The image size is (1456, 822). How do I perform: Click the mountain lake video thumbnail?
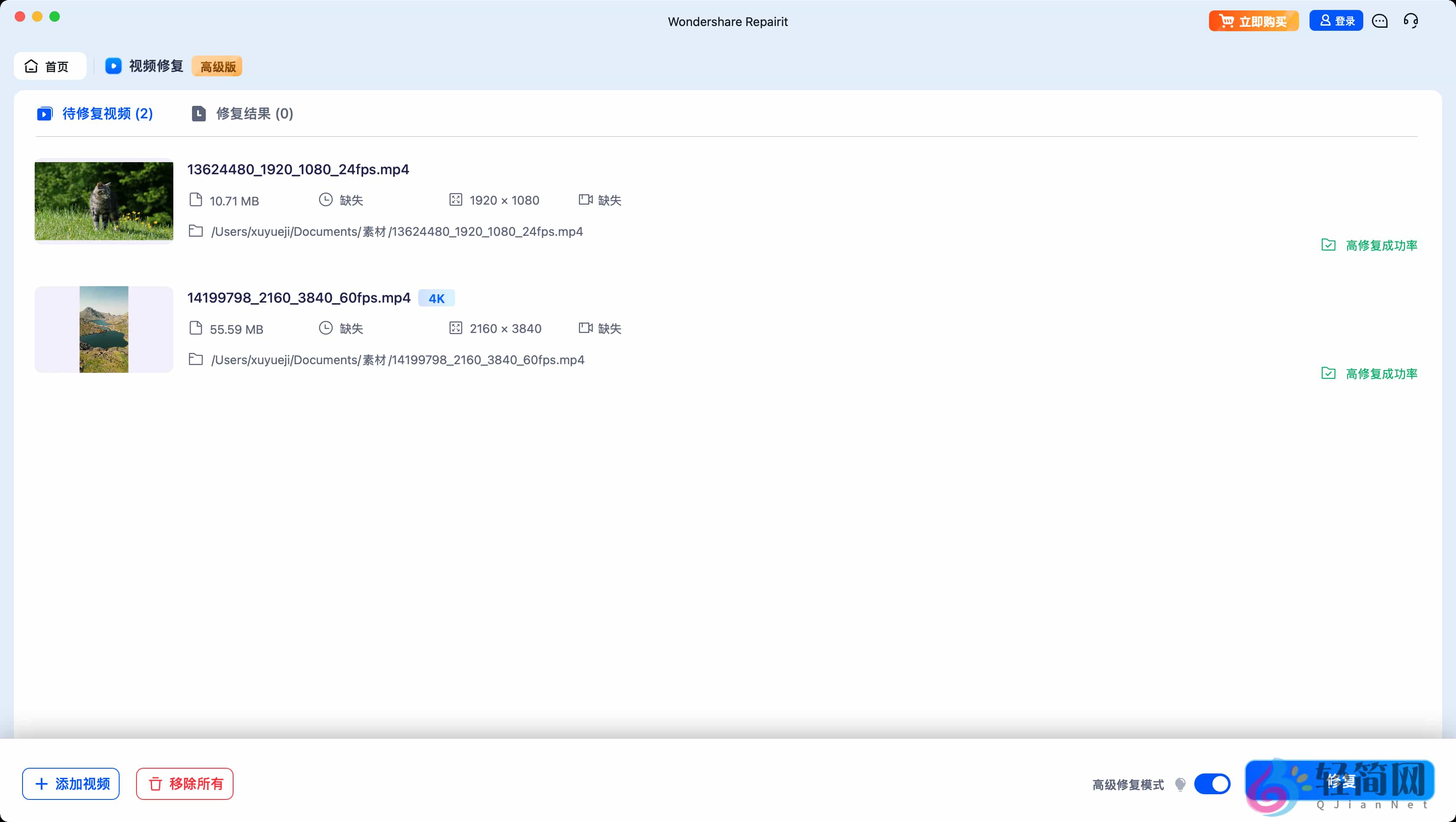pyautogui.click(x=104, y=329)
